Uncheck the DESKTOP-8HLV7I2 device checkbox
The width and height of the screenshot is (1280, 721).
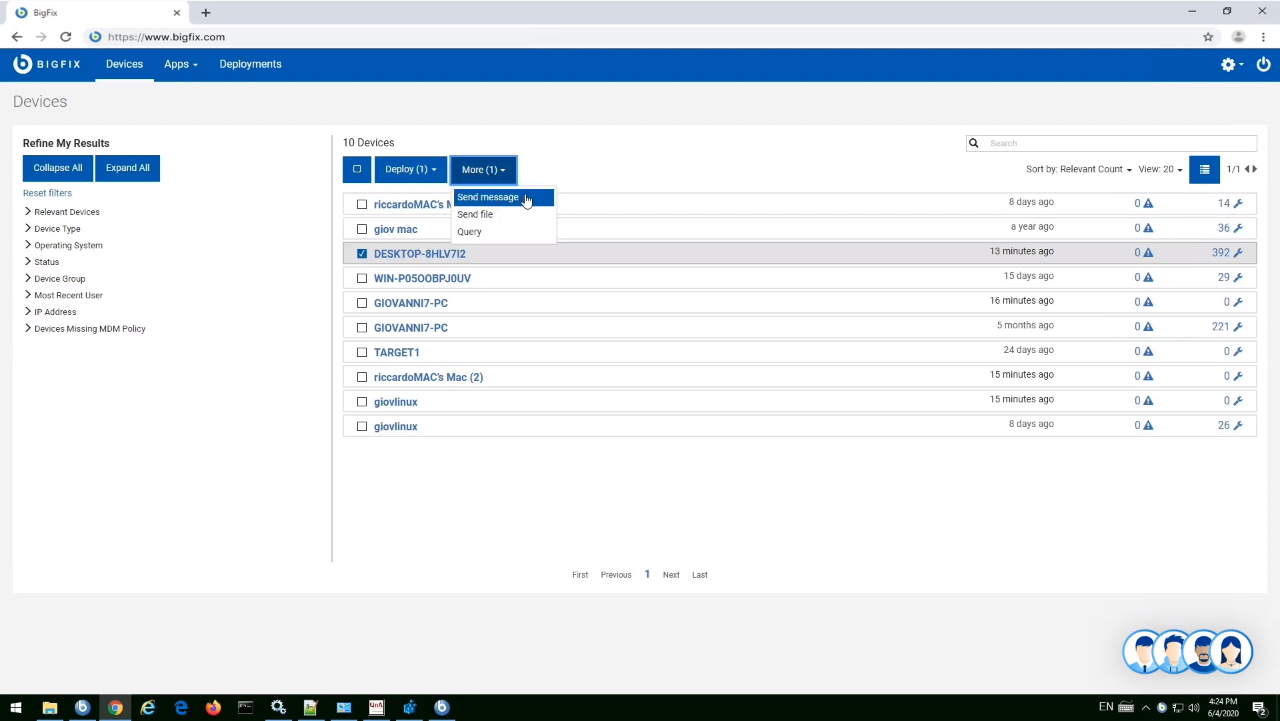(x=361, y=253)
